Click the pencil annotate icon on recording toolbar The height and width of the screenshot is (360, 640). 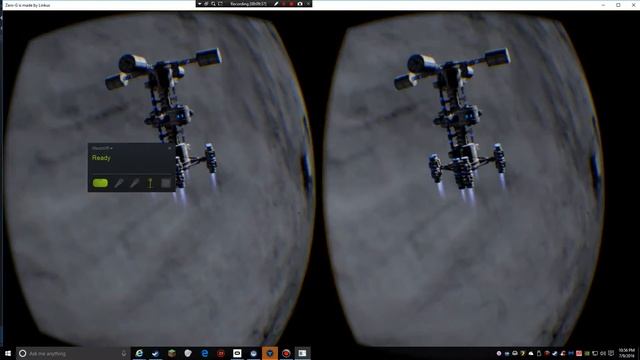click(x=276, y=4)
